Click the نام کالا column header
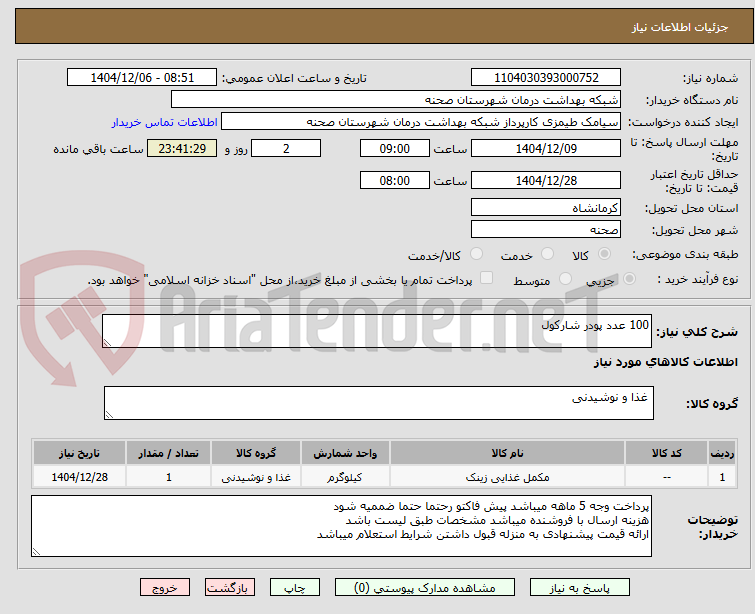Viewport: 755px width, 614px height. (x=508, y=453)
